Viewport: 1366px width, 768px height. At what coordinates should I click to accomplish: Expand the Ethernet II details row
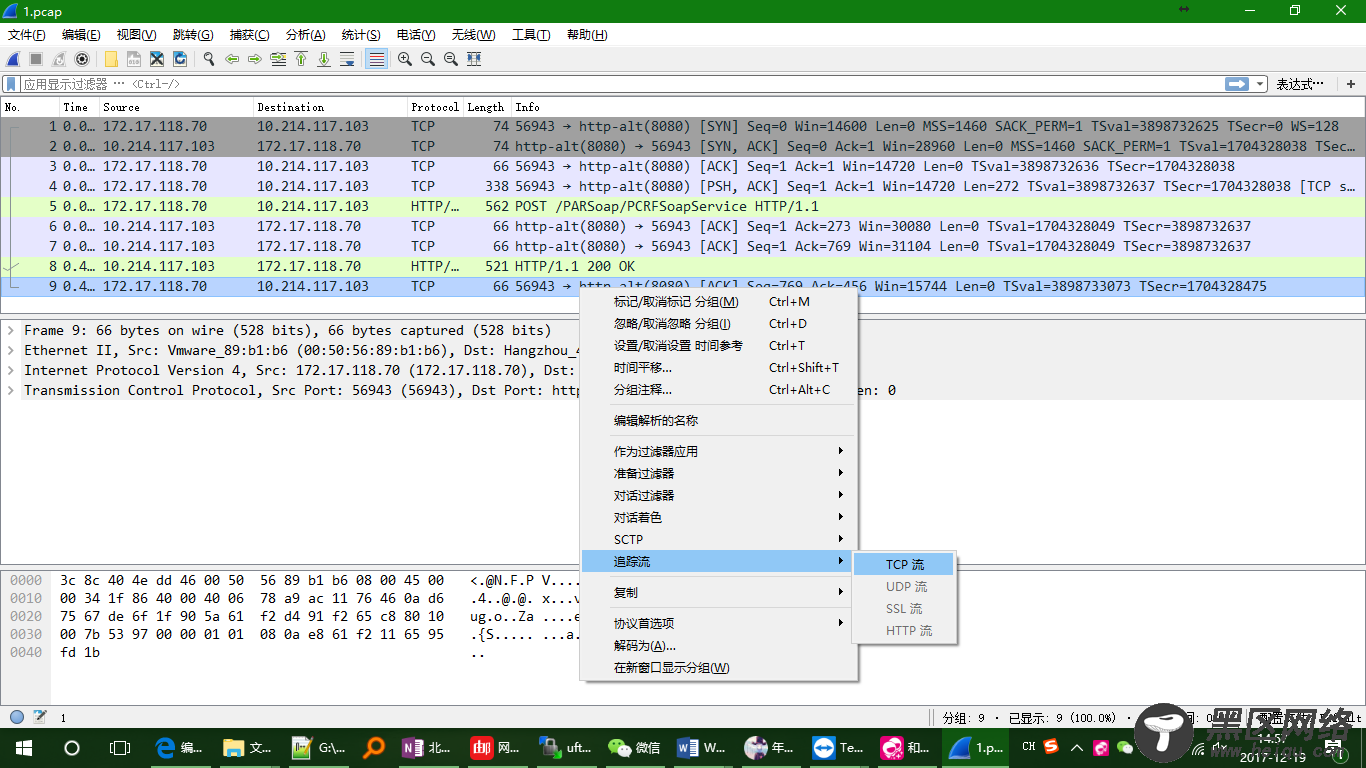tap(11, 350)
